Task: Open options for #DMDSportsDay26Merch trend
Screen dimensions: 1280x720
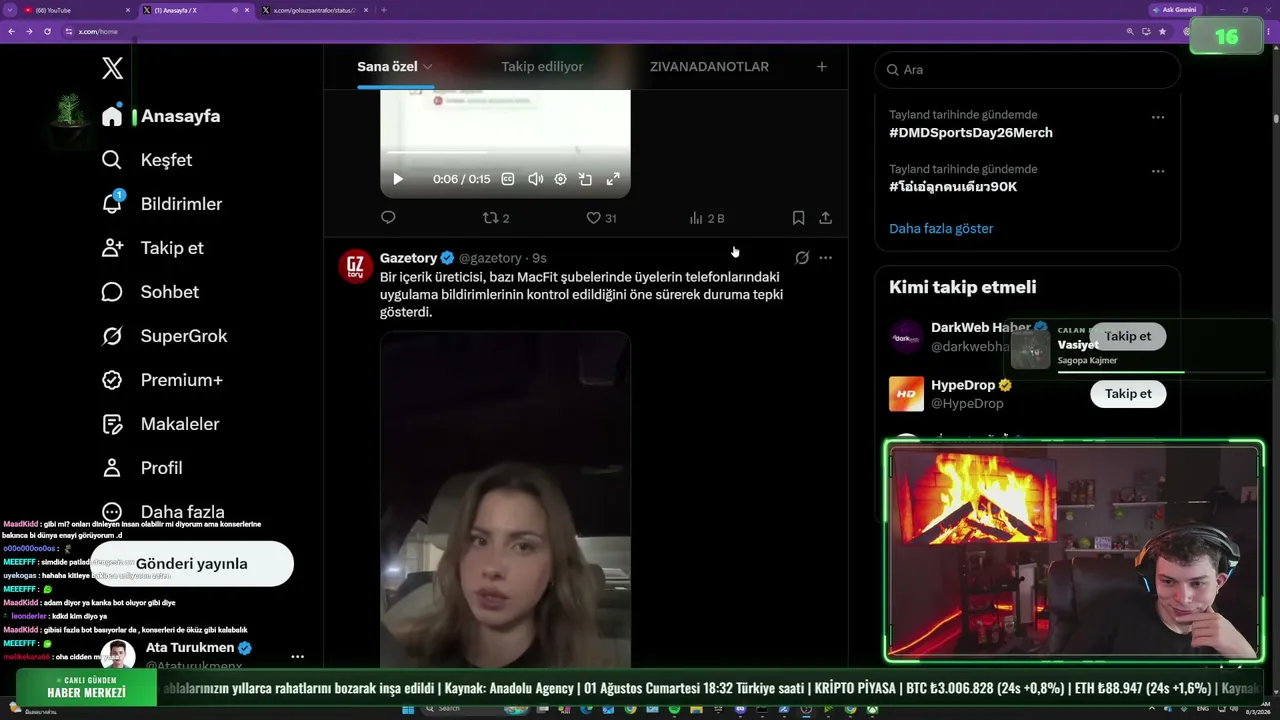Action: click(1158, 117)
